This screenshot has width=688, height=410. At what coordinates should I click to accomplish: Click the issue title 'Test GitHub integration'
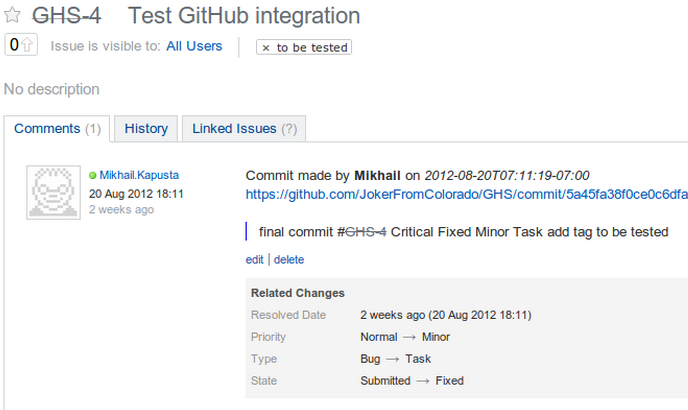click(x=244, y=16)
